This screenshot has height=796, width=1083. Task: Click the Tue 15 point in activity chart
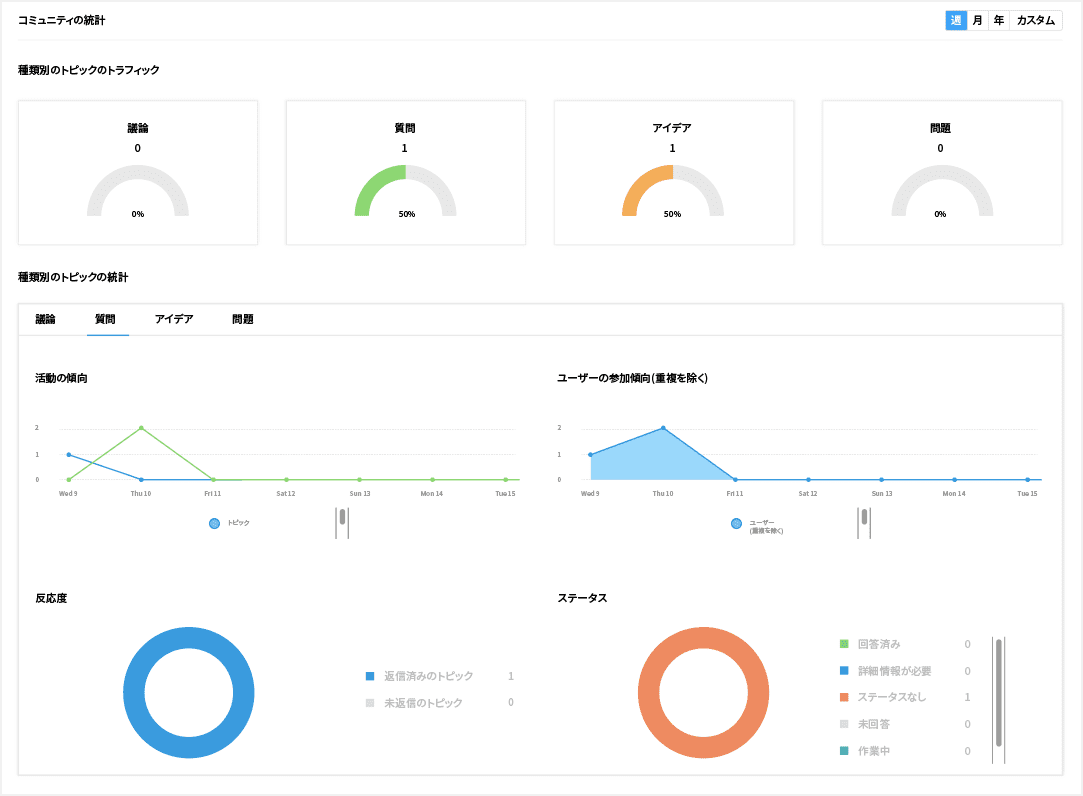coord(506,480)
